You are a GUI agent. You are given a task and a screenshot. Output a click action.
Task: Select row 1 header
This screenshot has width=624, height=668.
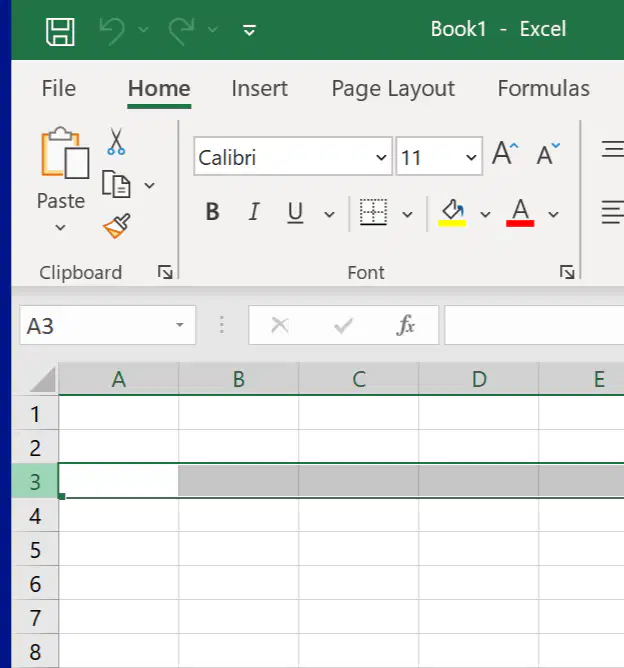(x=35, y=413)
